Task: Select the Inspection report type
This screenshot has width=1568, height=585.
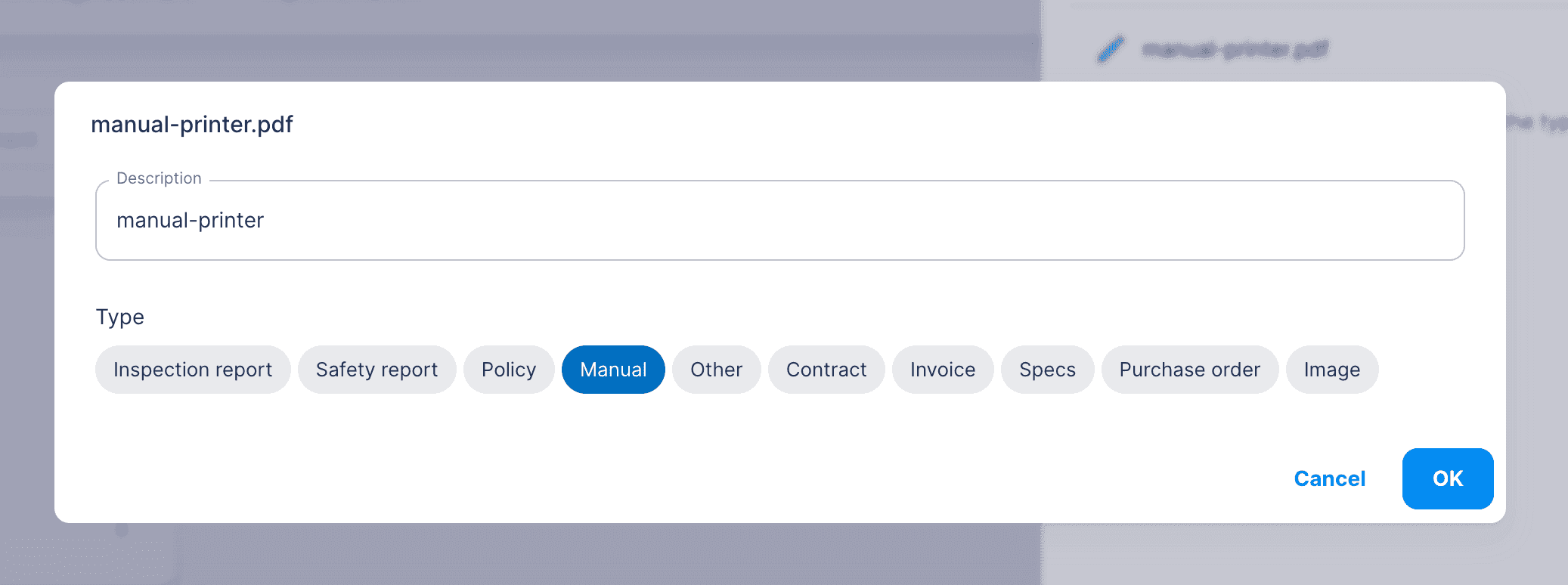Action: (x=192, y=370)
